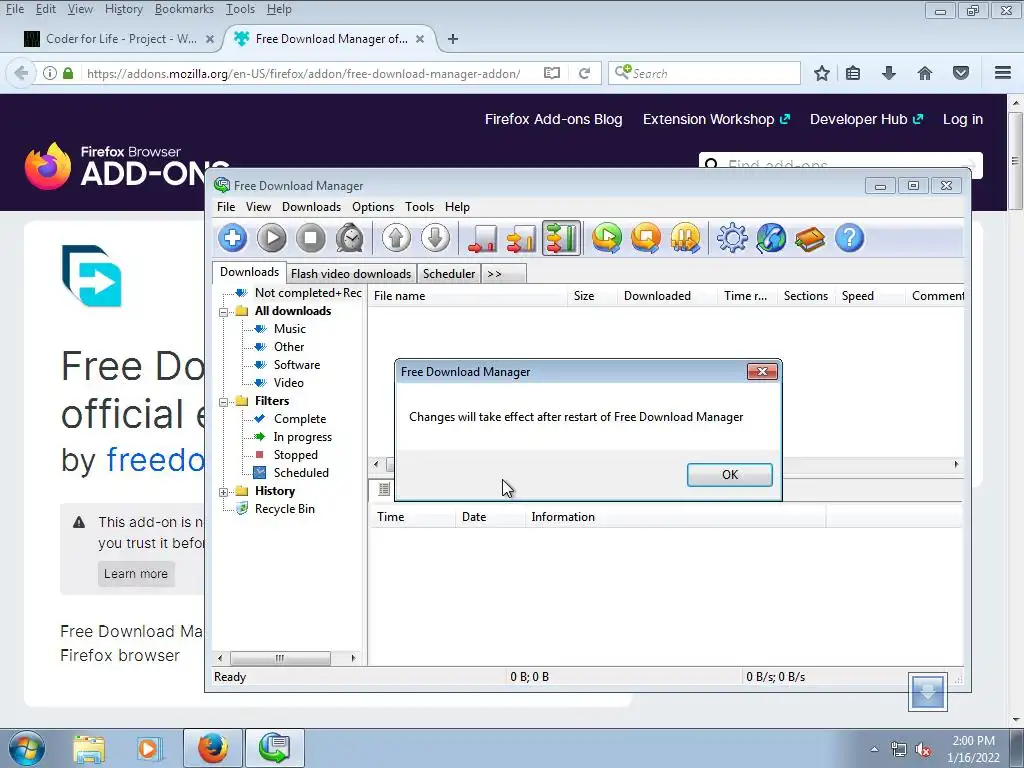Select the light traffic mode icon
This screenshot has height=768, width=1024.
[483, 238]
